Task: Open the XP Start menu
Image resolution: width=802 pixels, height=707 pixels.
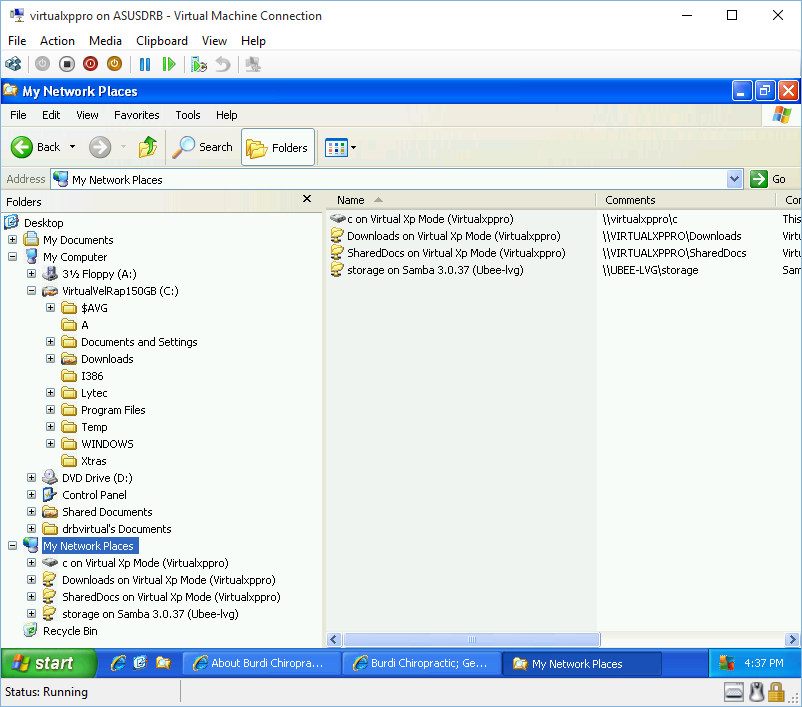Action: [47, 663]
